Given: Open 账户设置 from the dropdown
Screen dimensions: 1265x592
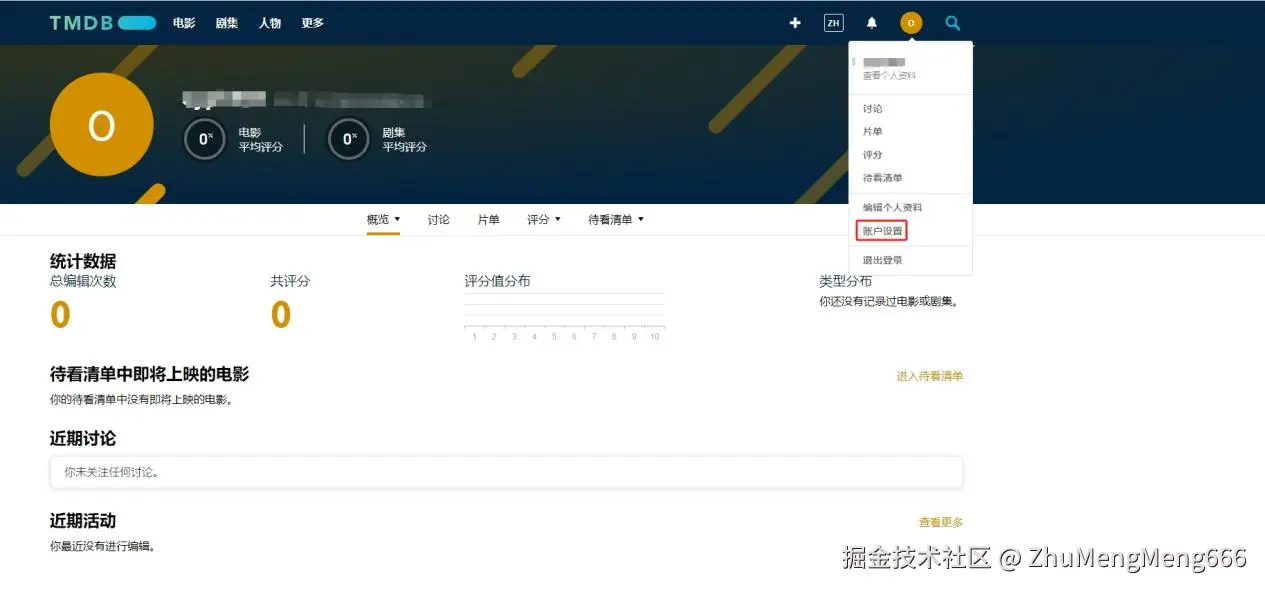Looking at the screenshot, I should click(883, 231).
